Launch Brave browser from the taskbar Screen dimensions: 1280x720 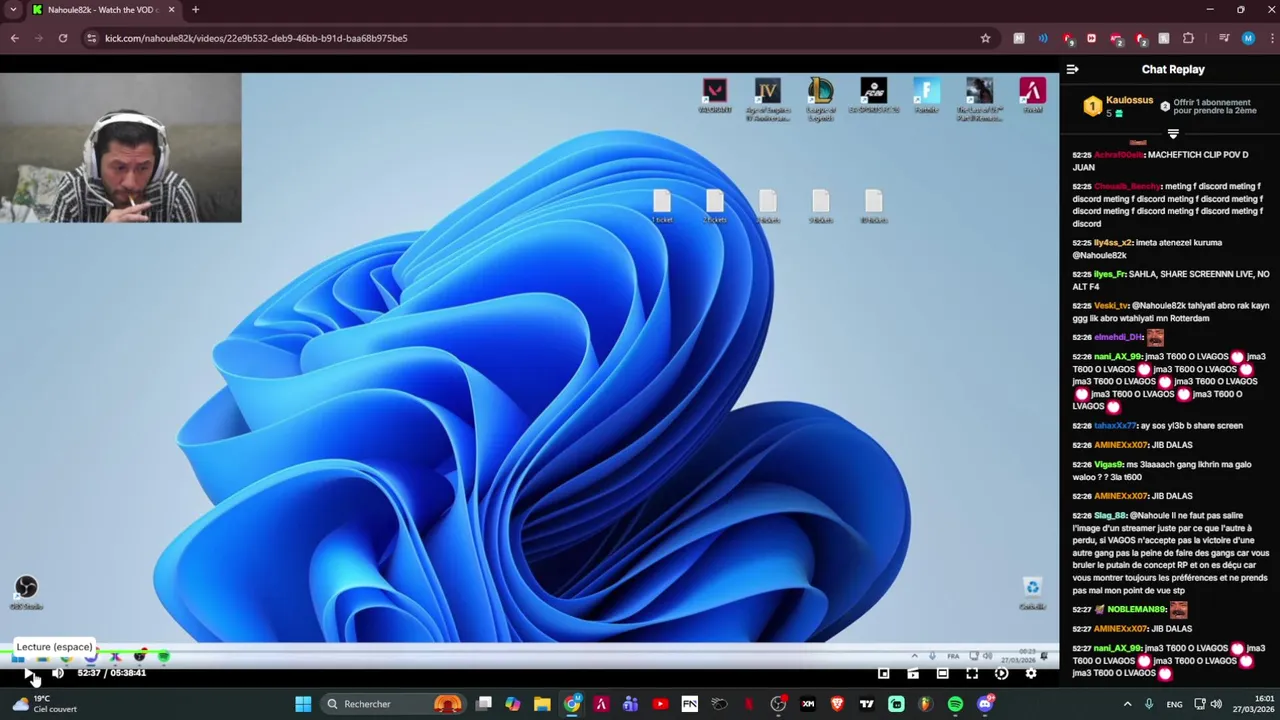837,704
